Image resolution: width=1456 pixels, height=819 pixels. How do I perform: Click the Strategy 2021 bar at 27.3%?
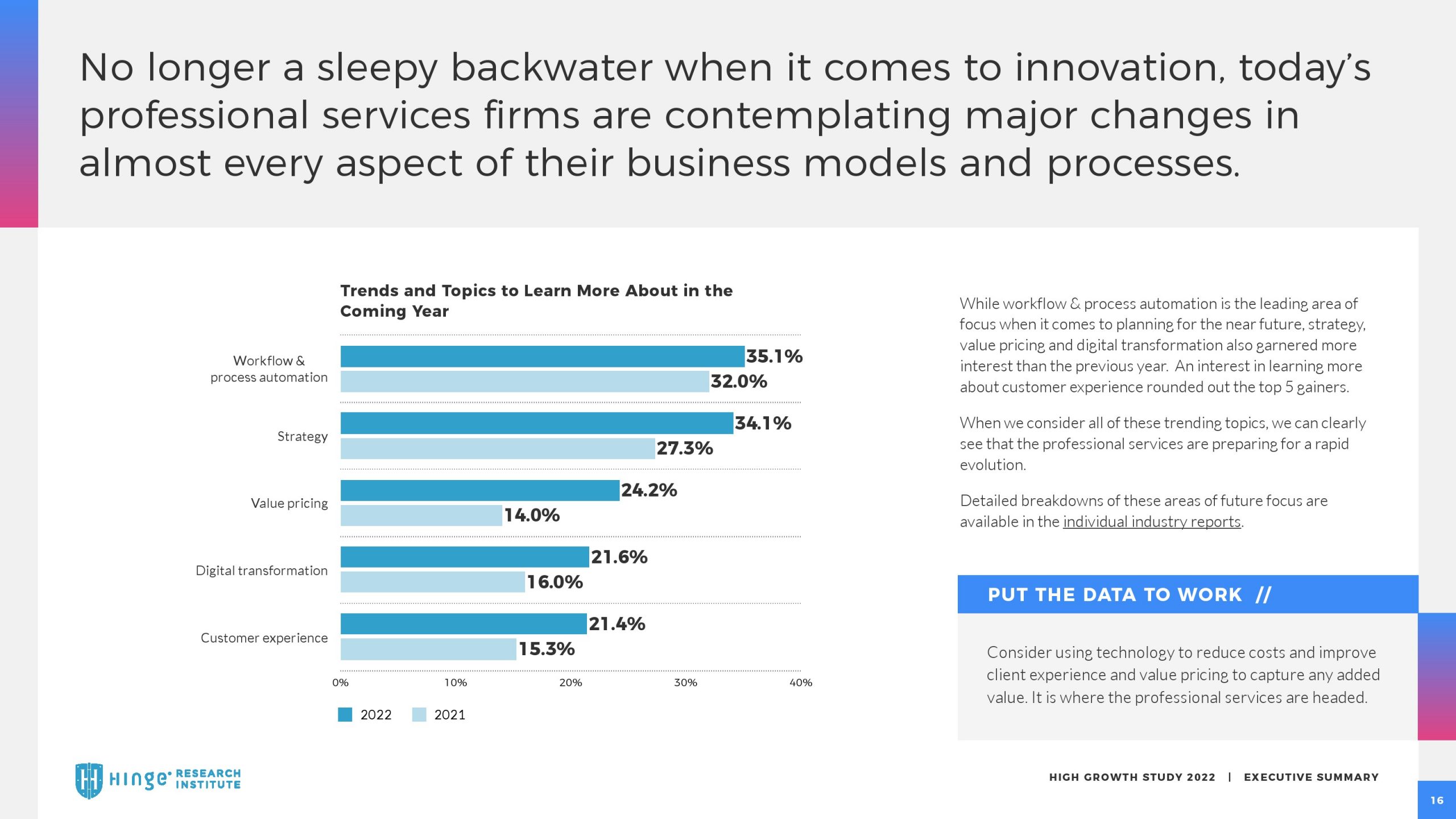point(498,448)
